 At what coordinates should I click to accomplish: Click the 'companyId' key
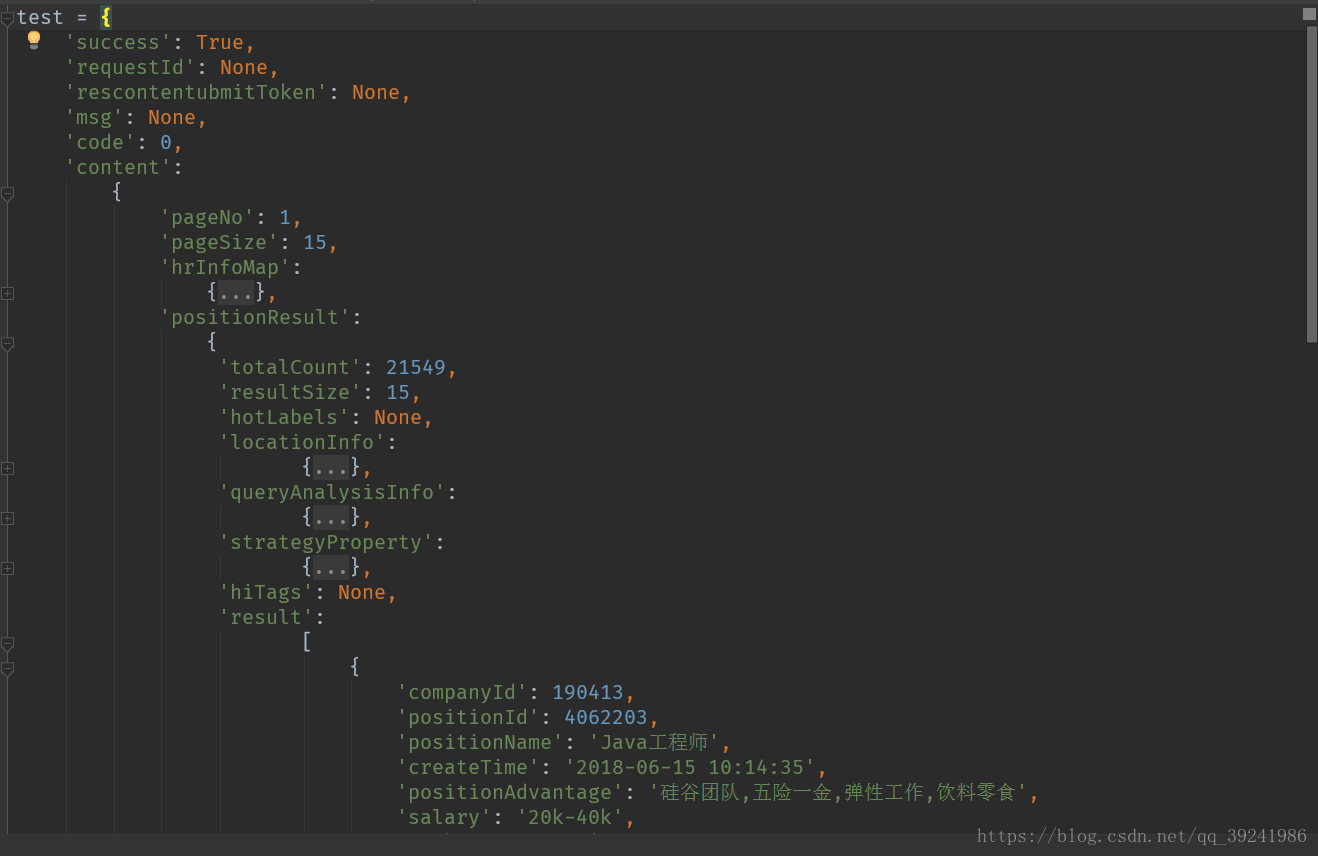point(462,692)
